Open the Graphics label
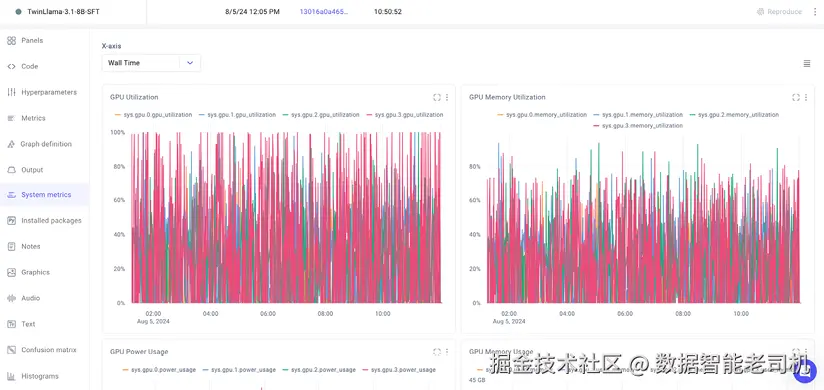 (x=36, y=272)
